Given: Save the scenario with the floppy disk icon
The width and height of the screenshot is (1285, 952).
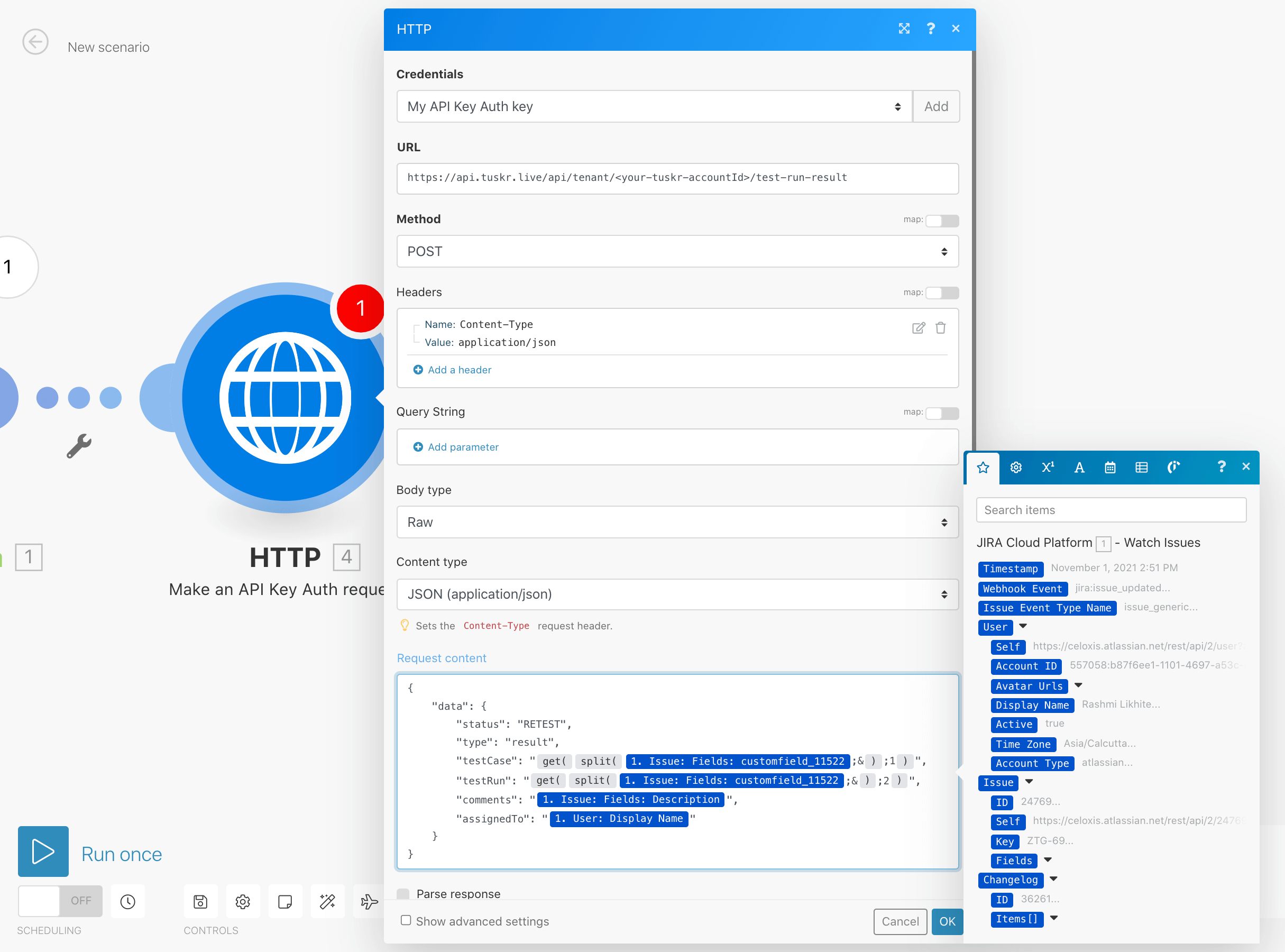Looking at the screenshot, I should click(x=200, y=901).
